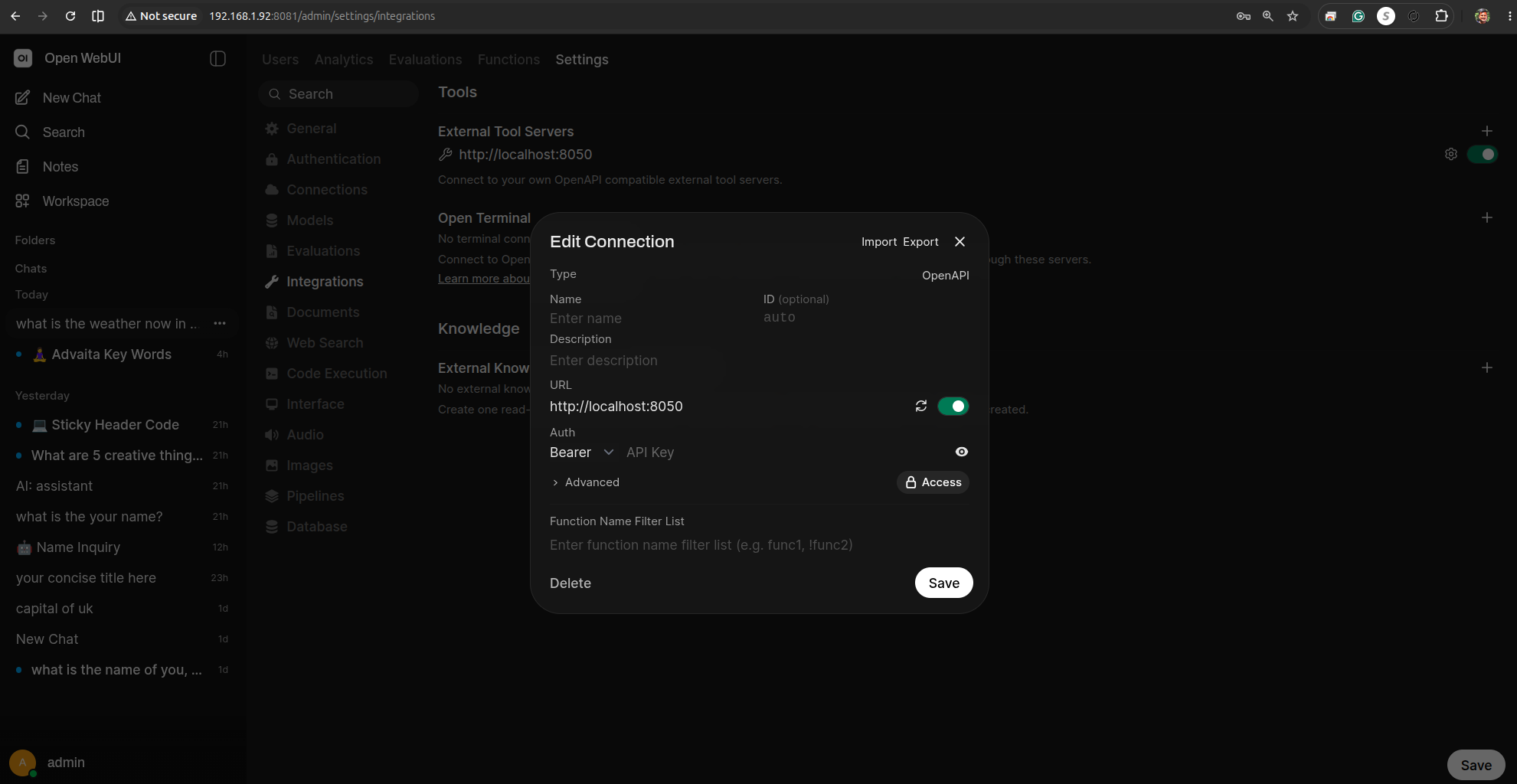Focus the connection Name field
This screenshot has width=1517, height=784.
(651, 318)
